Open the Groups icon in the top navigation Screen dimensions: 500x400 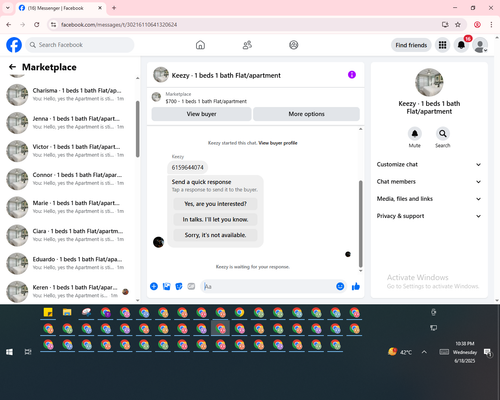point(294,45)
